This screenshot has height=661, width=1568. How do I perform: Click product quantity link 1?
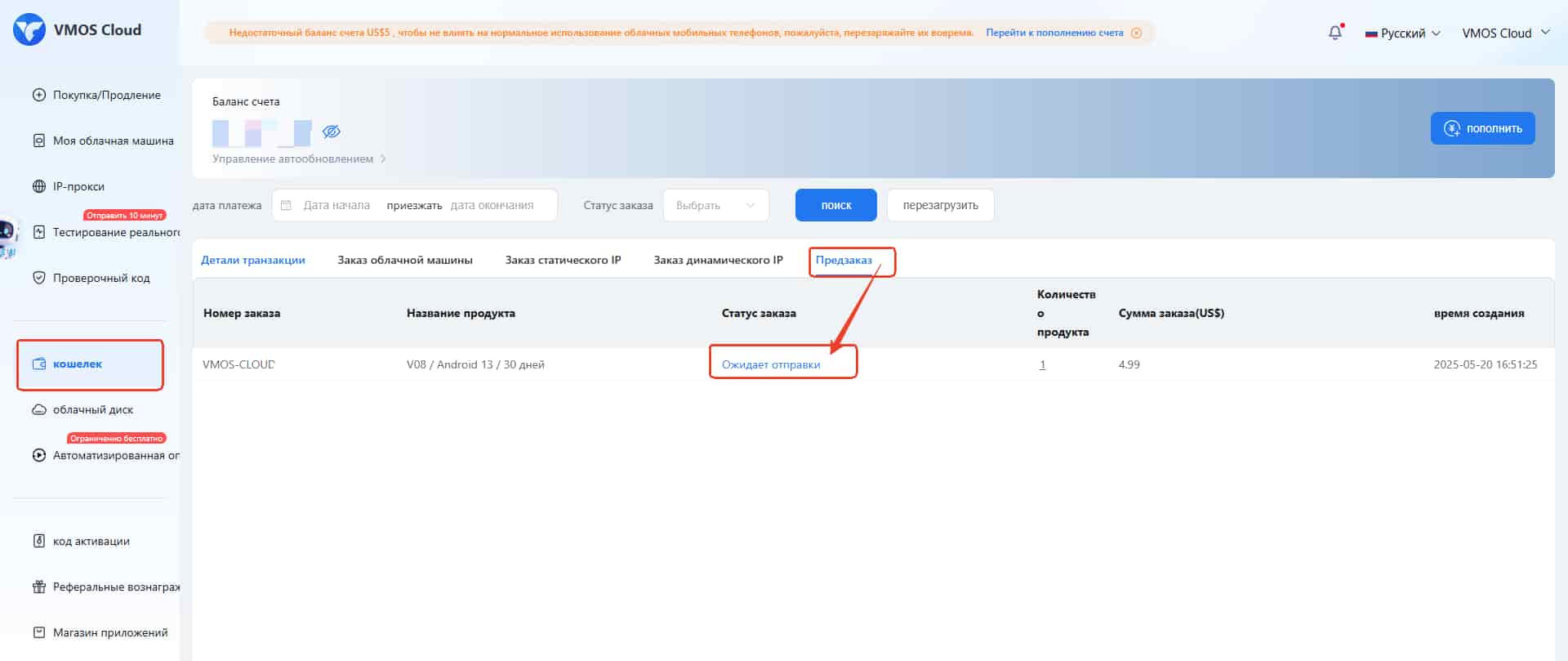[1042, 364]
